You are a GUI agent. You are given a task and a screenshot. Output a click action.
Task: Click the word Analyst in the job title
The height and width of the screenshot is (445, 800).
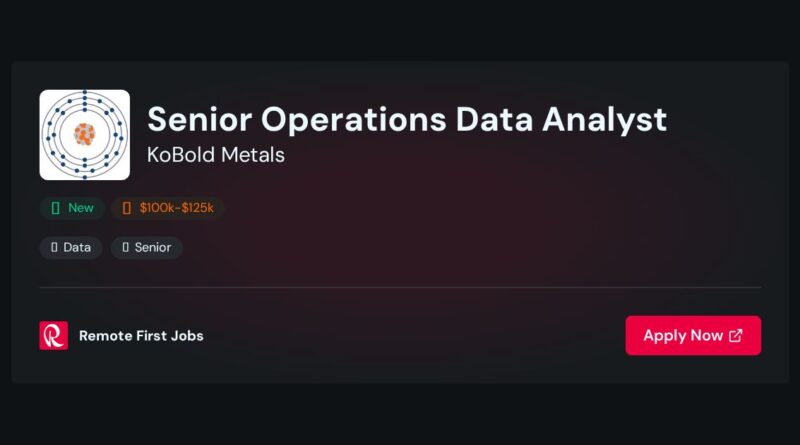(605, 120)
